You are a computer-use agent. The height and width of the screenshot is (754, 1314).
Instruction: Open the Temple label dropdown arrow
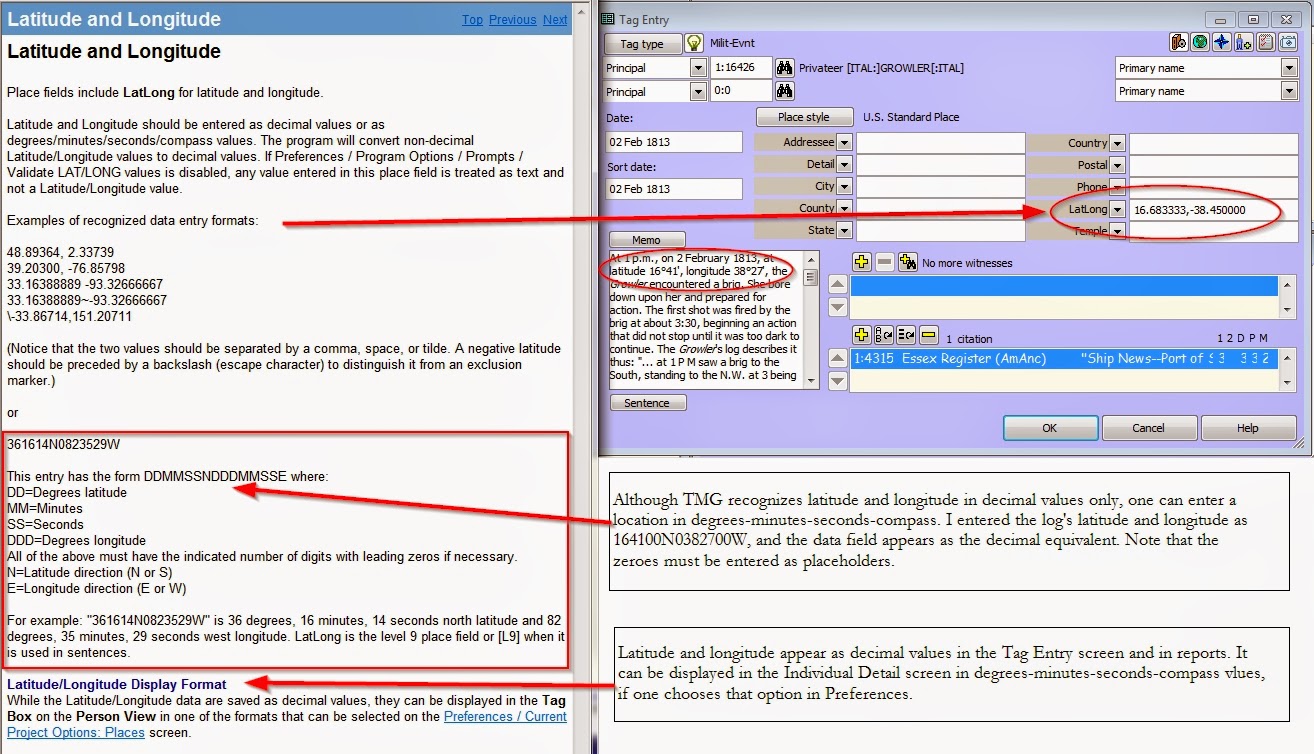(x=1117, y=231)
